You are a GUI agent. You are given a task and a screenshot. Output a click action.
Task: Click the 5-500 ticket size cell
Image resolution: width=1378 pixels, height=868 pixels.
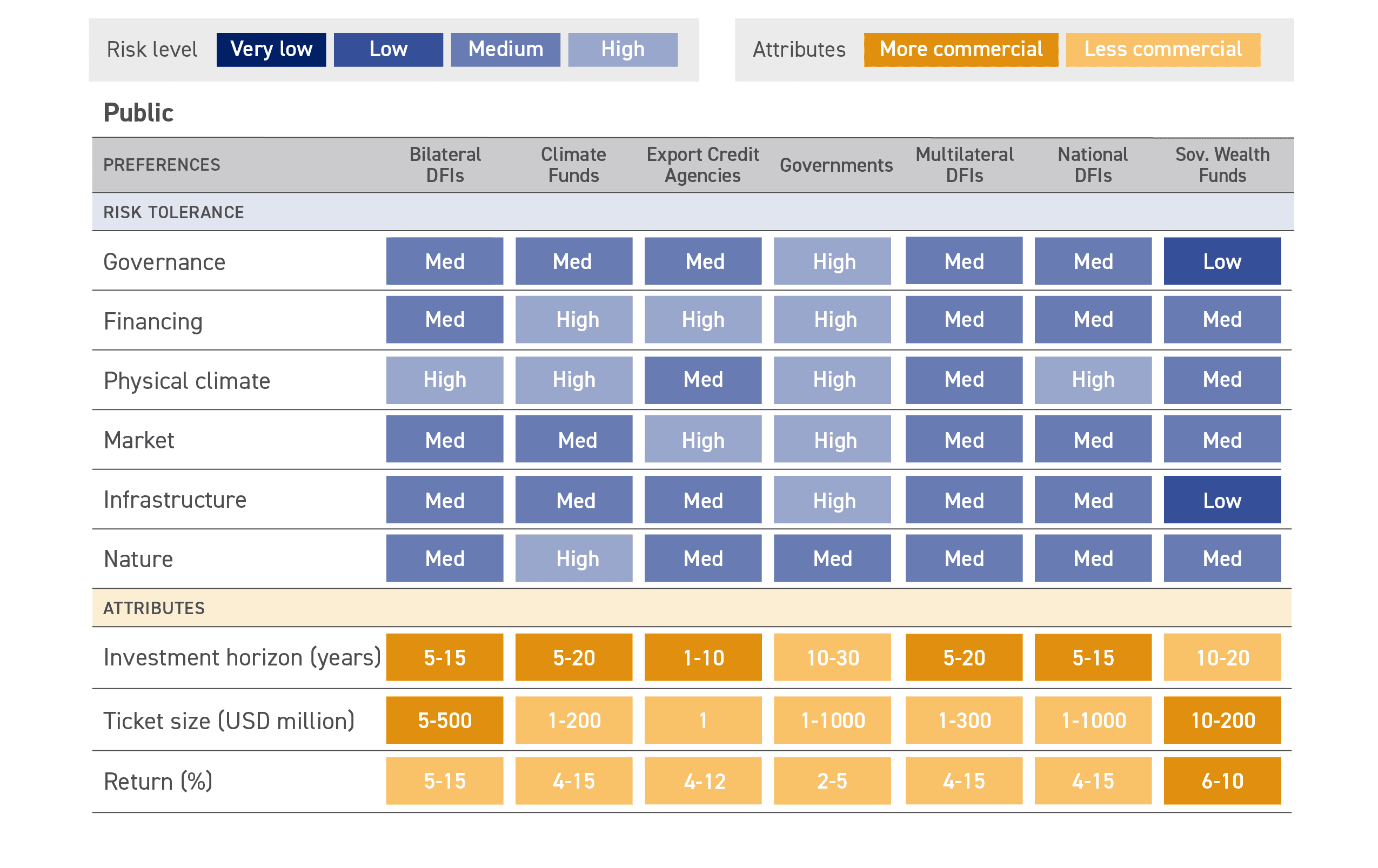point(445,720)
